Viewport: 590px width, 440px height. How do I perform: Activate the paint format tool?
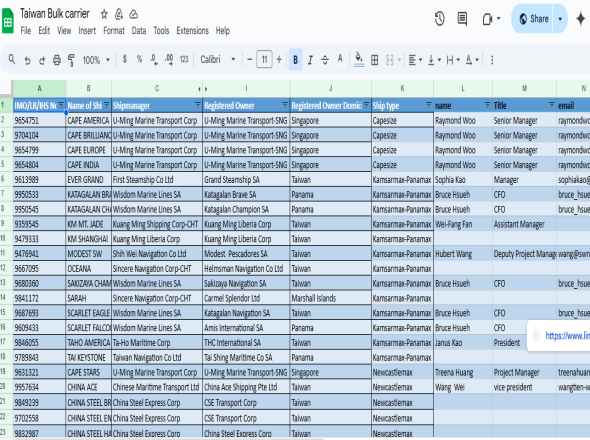71,60
